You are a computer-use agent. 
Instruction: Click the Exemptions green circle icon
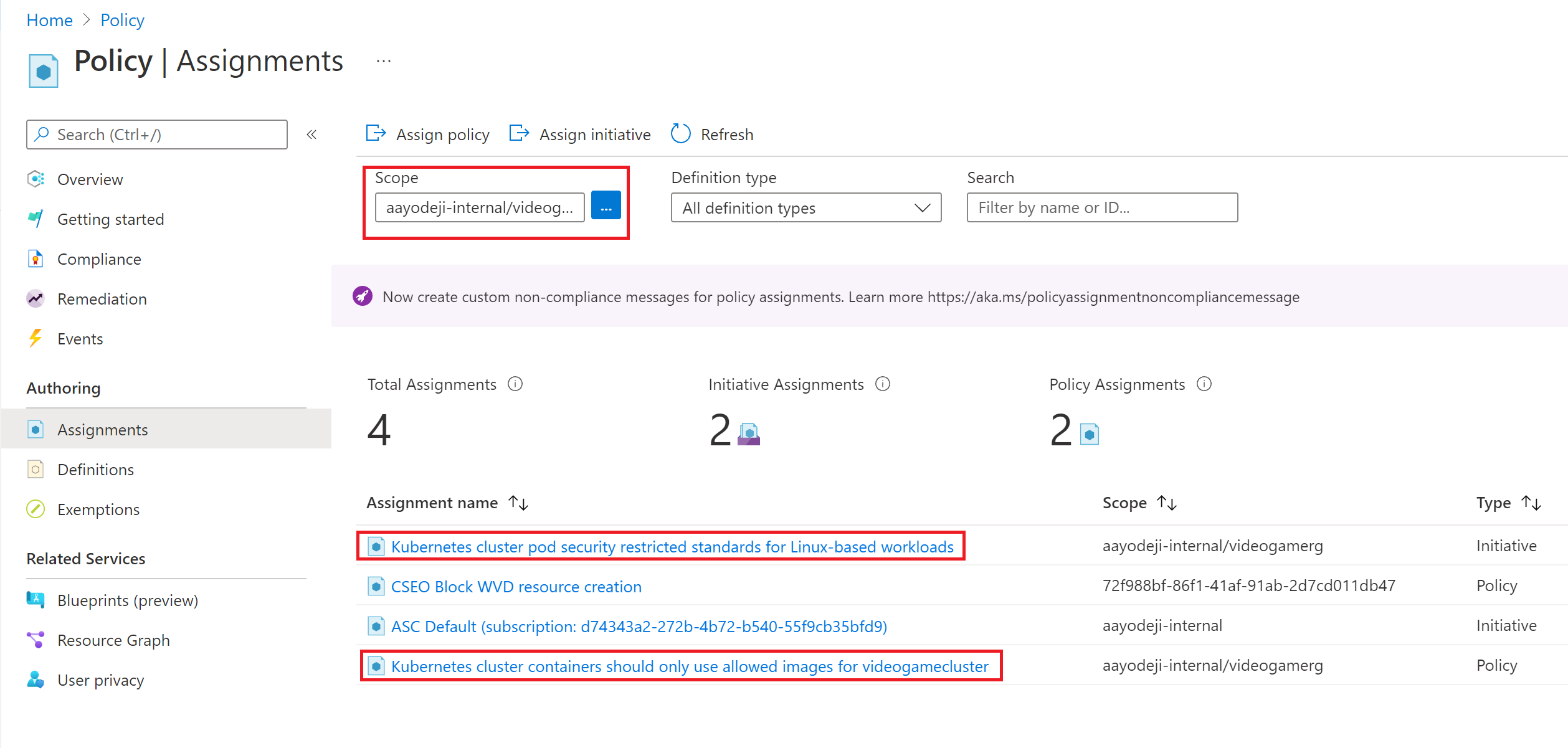click(36, 509)
